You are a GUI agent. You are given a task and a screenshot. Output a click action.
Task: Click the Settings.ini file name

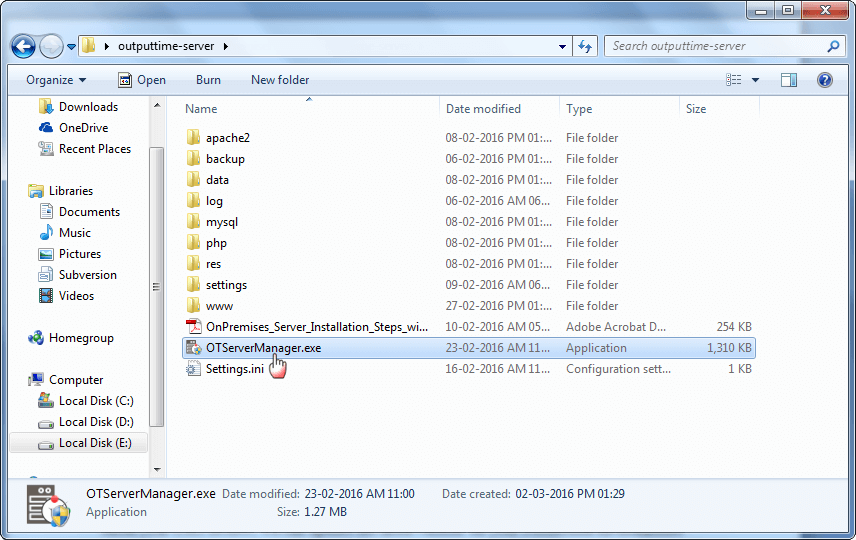tap(235, 369)
